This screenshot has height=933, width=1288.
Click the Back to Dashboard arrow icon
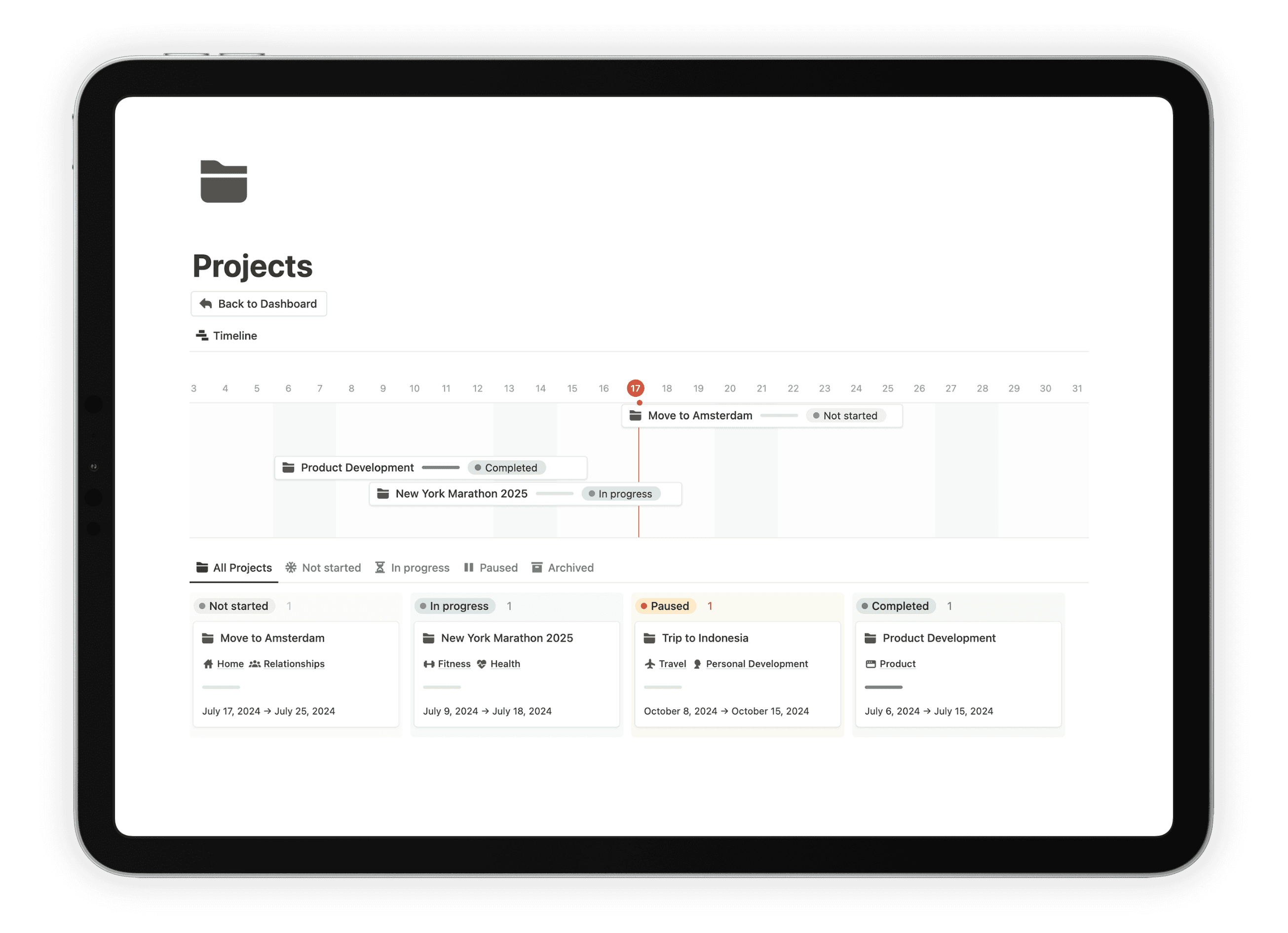coord(207,303)
